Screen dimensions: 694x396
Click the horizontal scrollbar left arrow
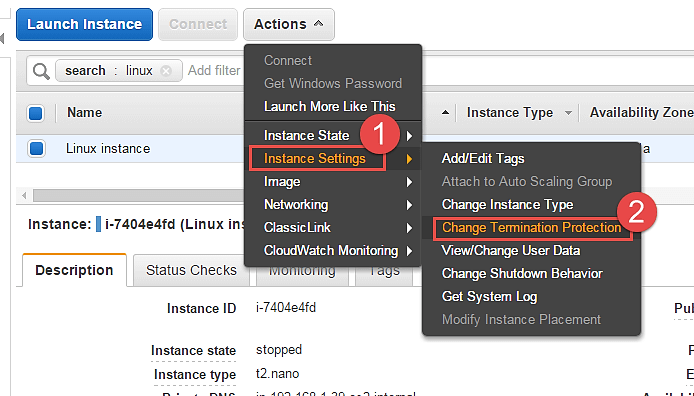(x=24, y=195)
